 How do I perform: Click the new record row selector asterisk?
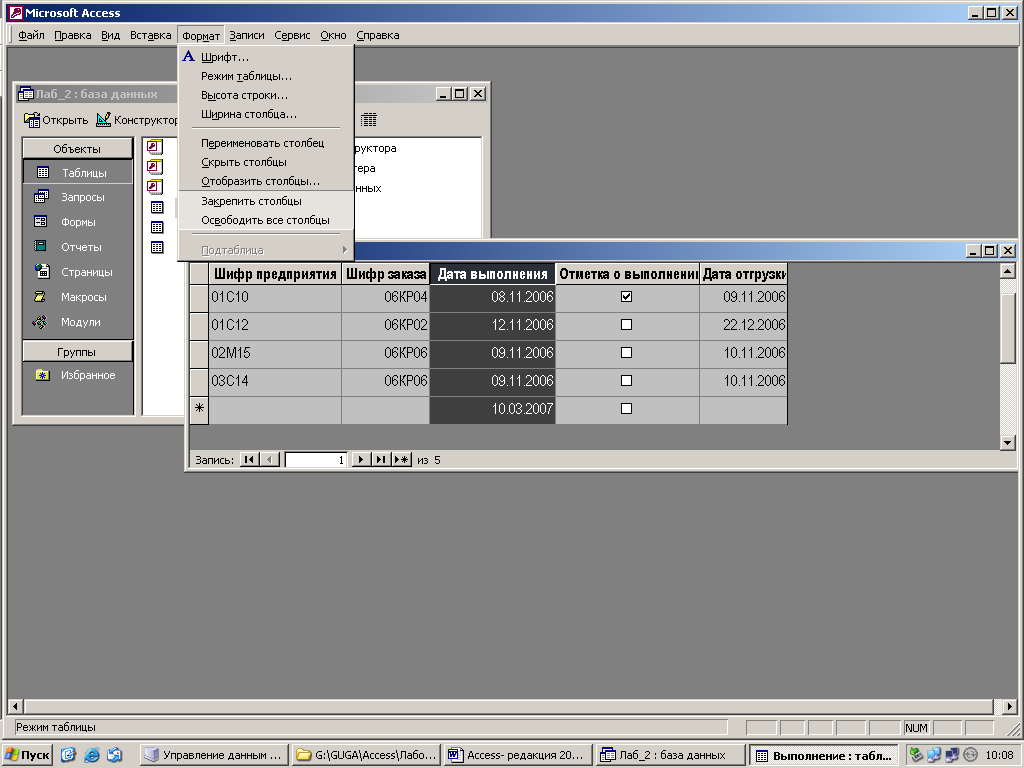(199, 408)
